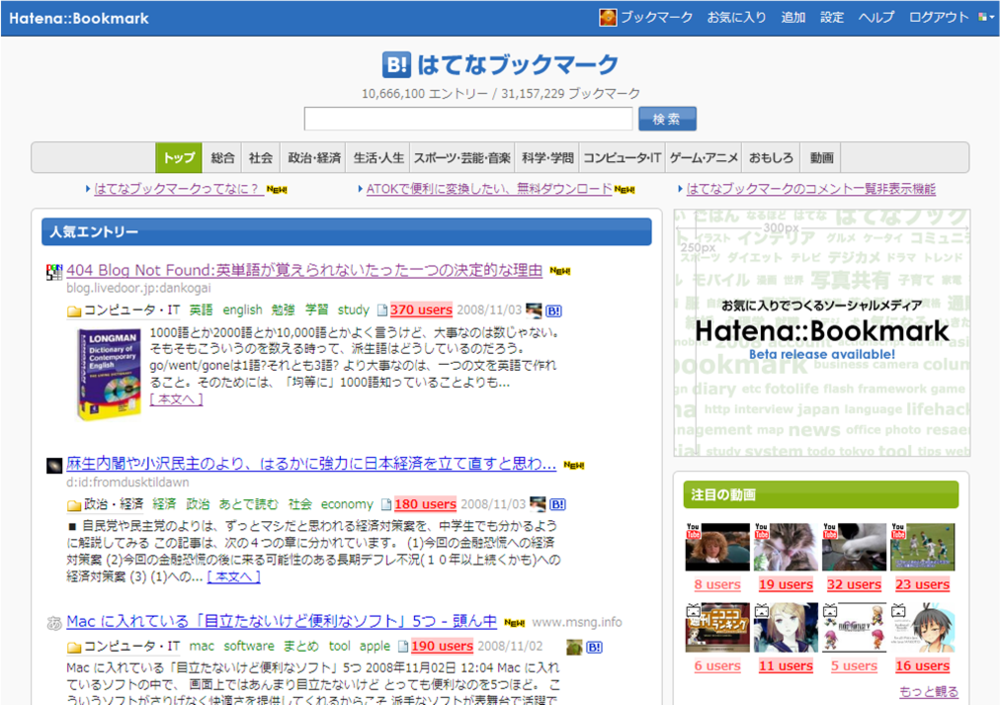This screenshot has width=1000, height=705.
Task: Click the favicon of 404 Blog Not Found entry
Action: [x=54, y=272]
